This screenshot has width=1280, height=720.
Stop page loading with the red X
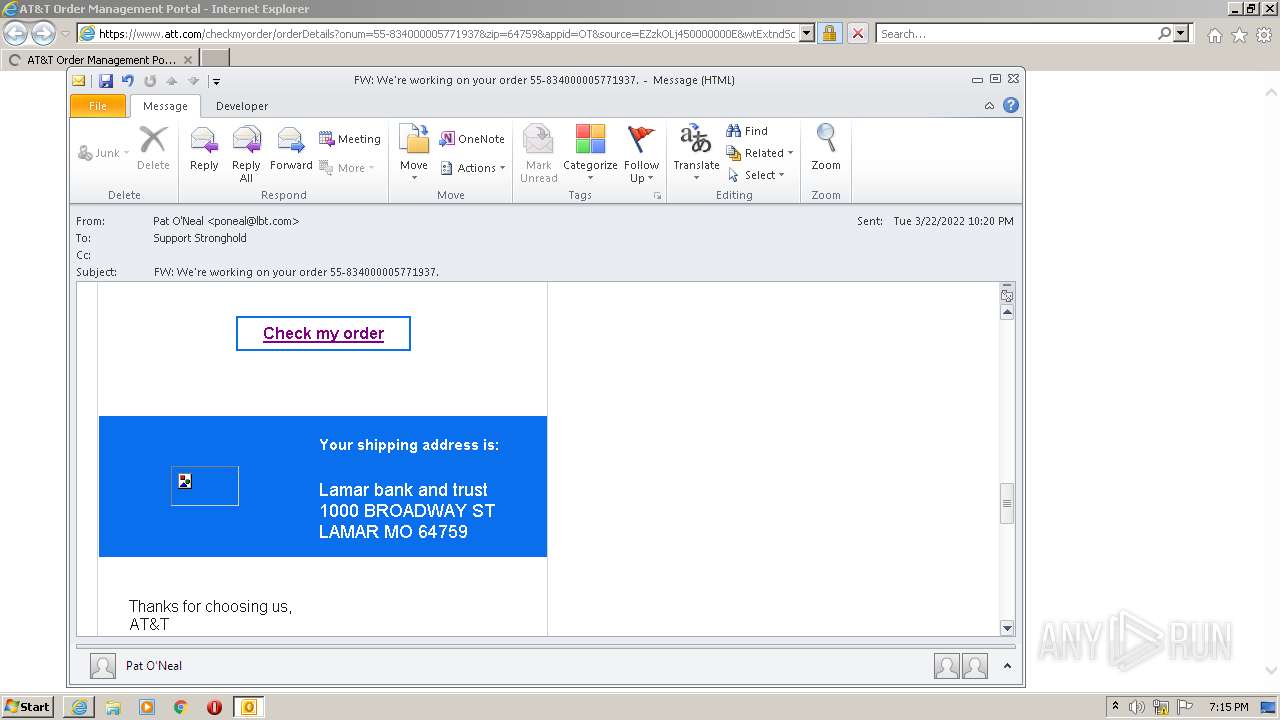(x=857, y=33)
